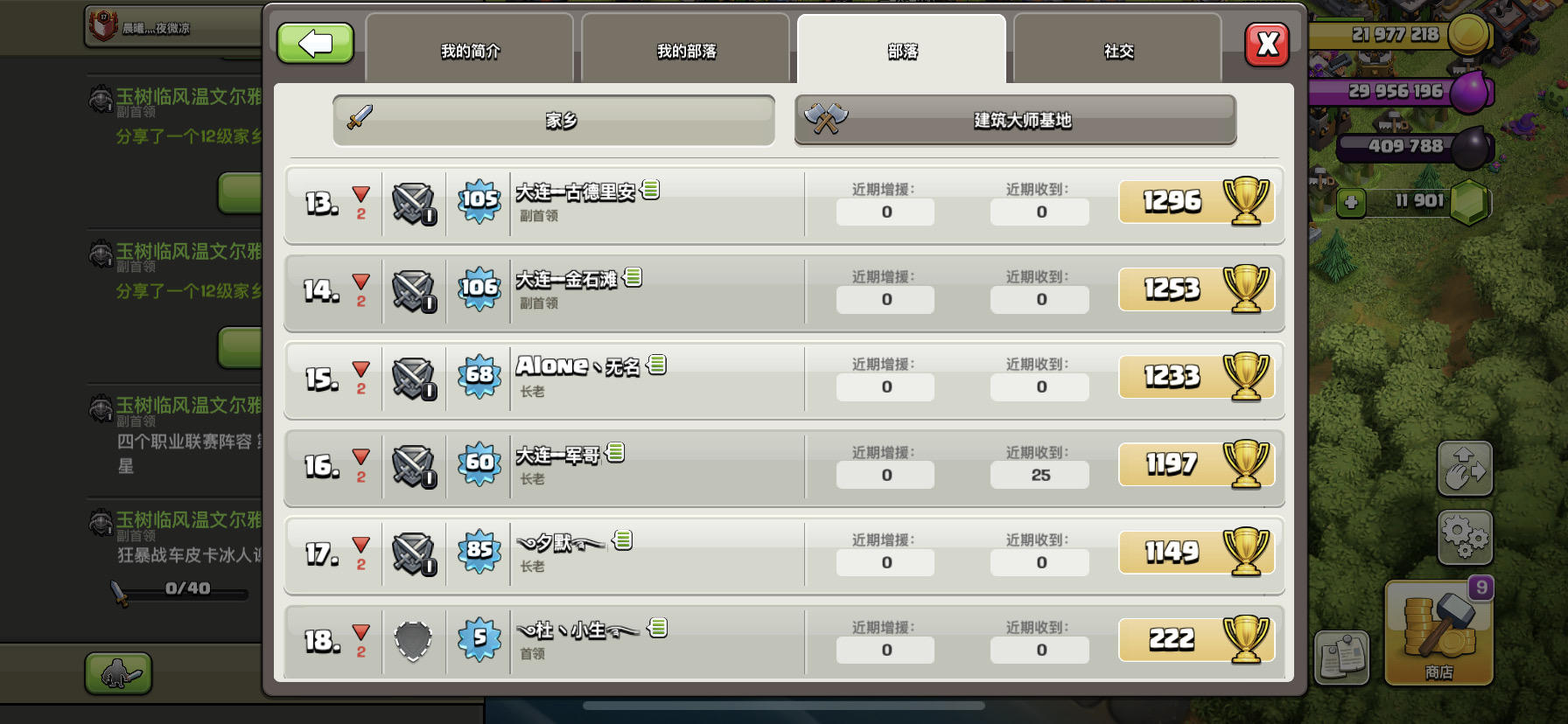Switch to 建筑大师基地 builder base toggle
Viewport: 1568px width, 724px height.
pos(1015,120)
